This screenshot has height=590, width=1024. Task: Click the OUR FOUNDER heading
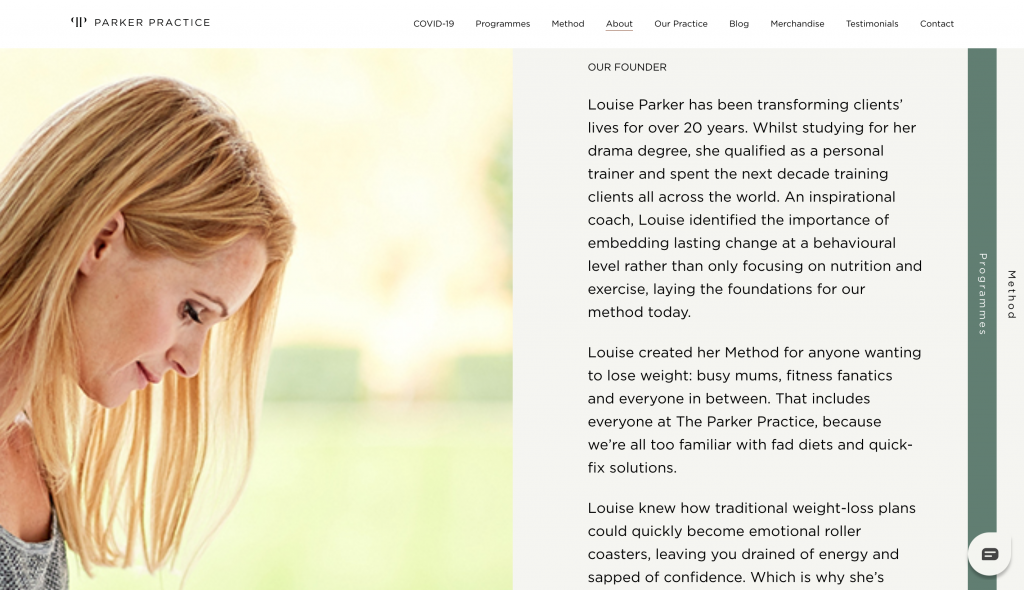[x=627, y=67]
